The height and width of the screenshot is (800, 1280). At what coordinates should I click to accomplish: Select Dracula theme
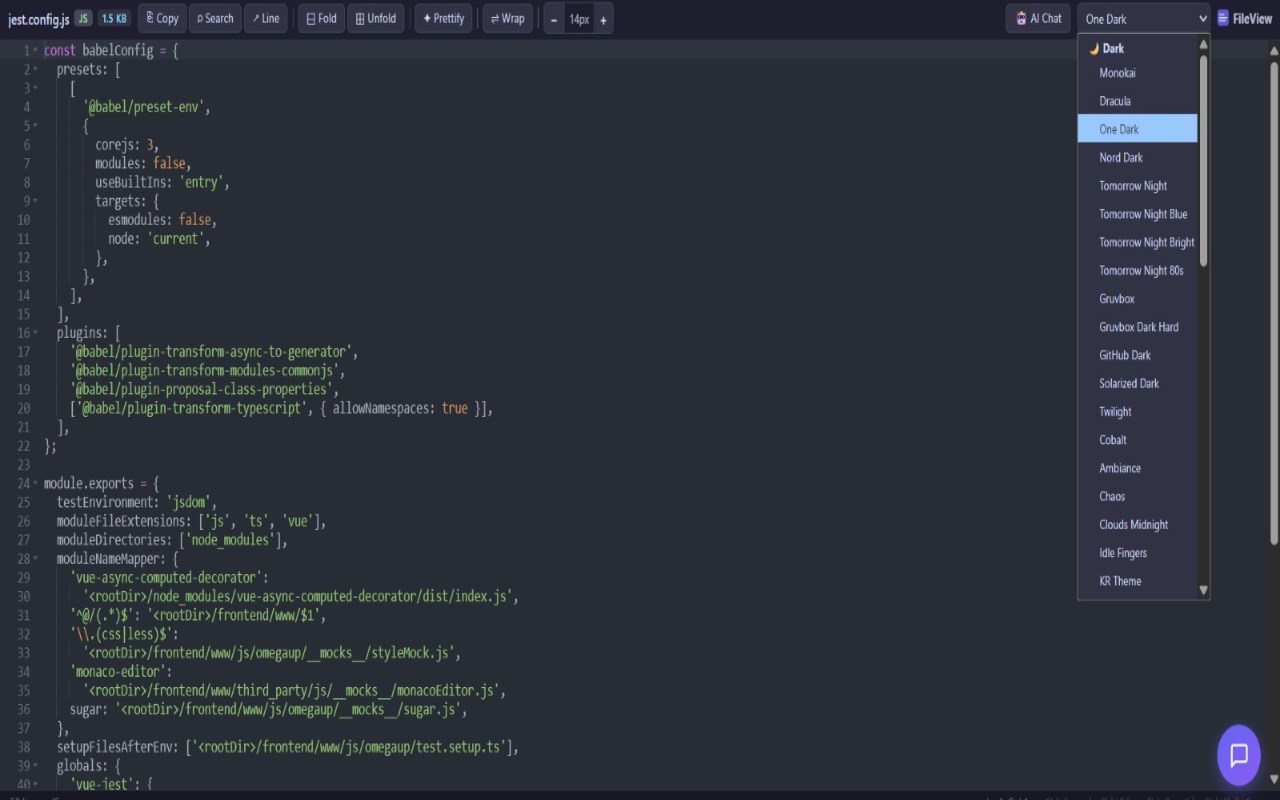click(1138, 101)
